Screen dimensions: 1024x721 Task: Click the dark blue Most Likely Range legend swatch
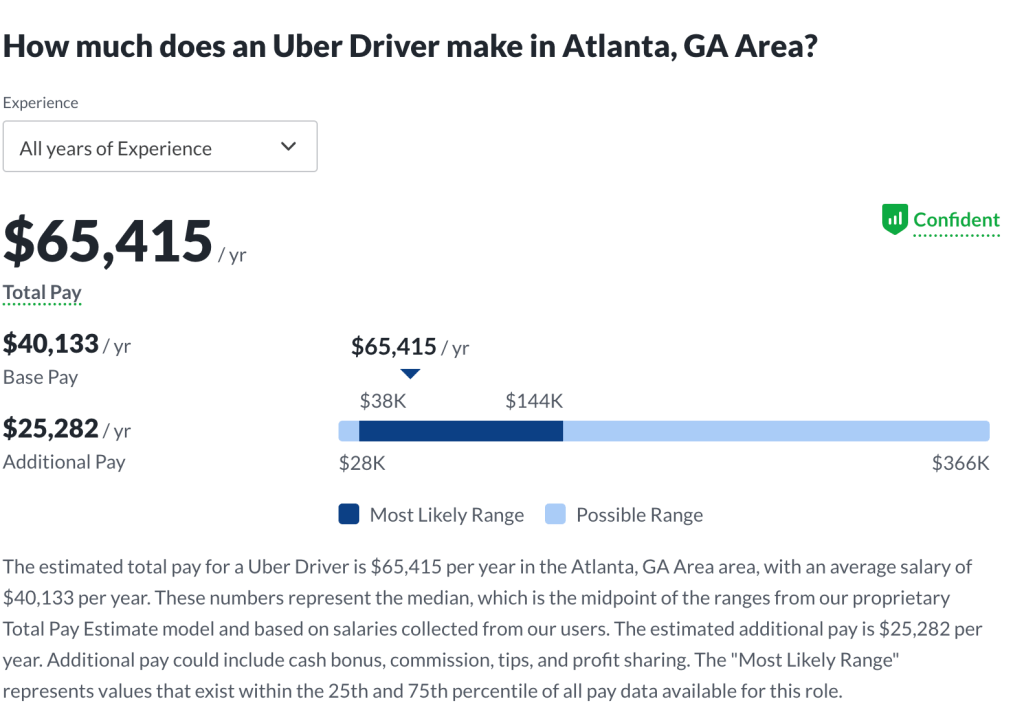point(348,515)
